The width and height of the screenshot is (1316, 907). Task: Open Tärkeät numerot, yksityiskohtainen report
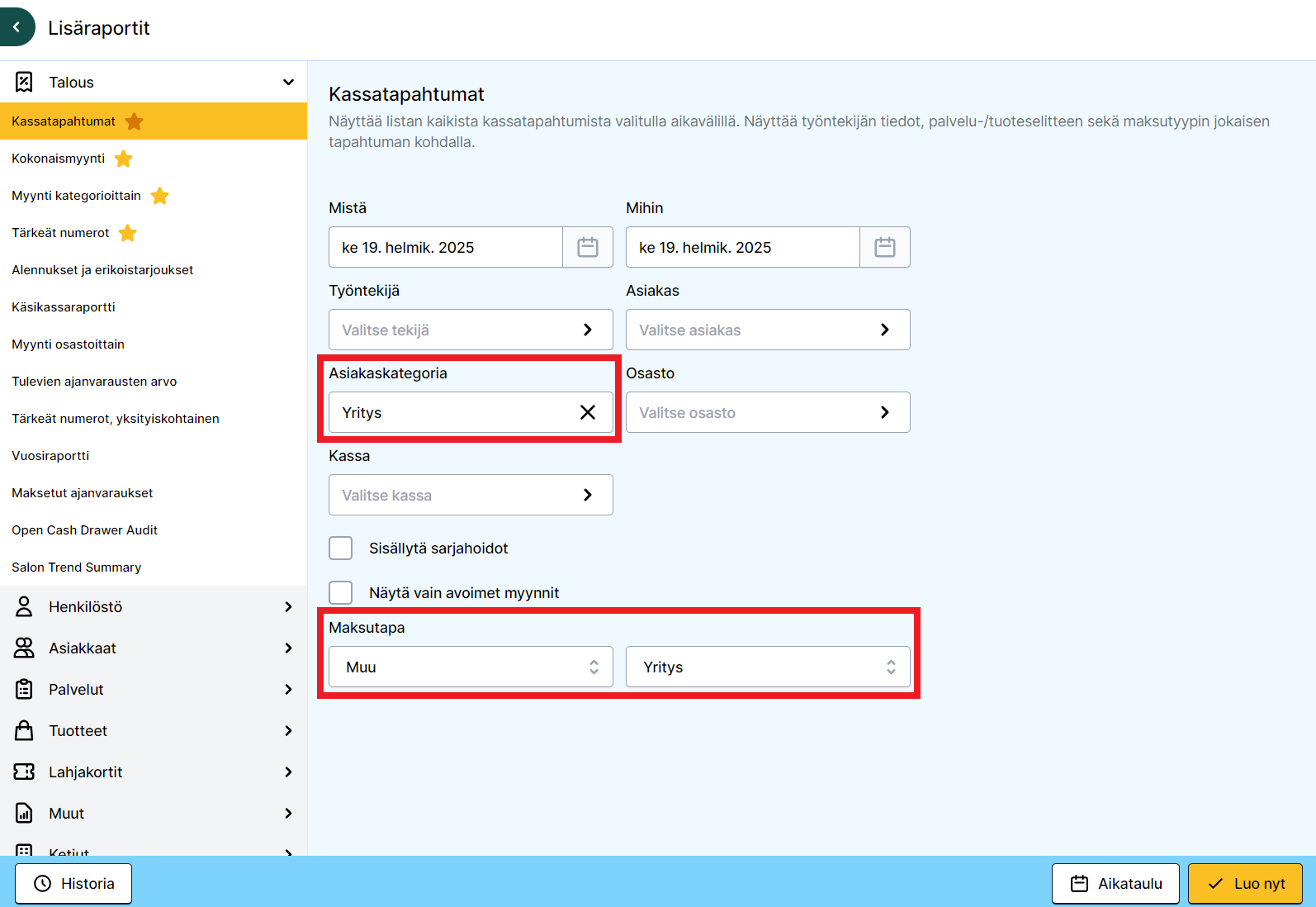click(154, 419)
